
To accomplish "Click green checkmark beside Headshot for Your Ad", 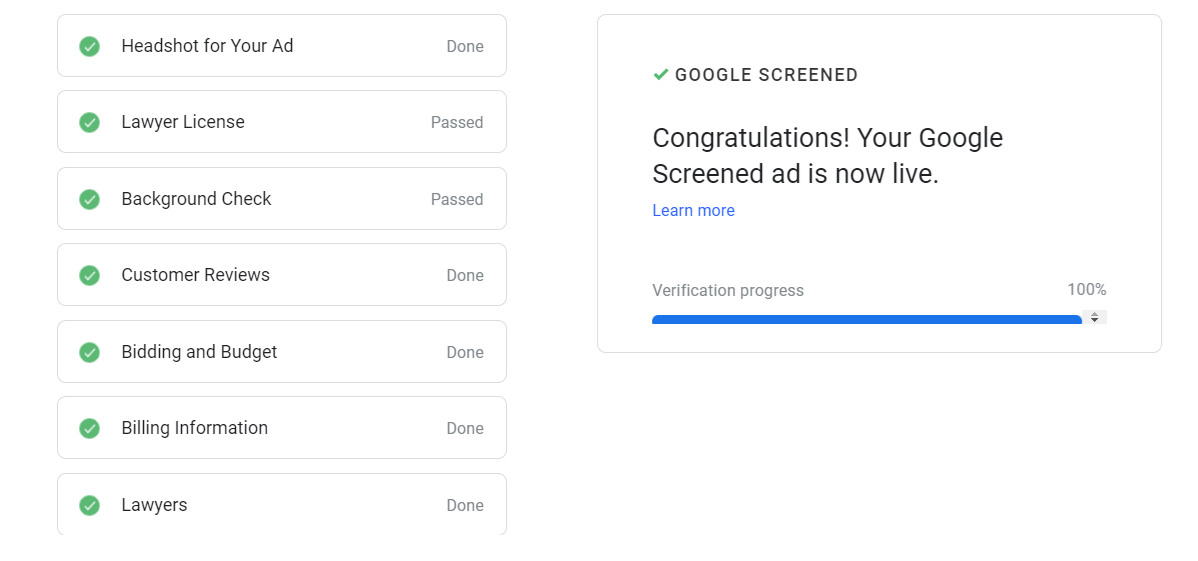I will [89, 46].
